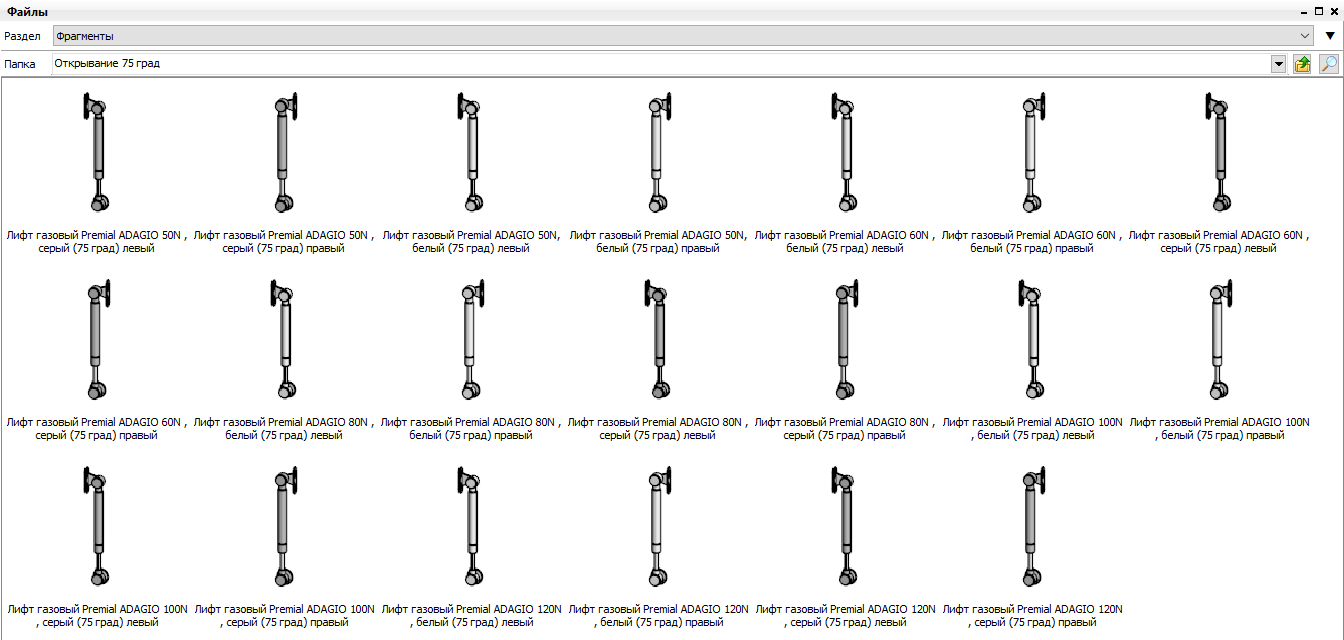Select ADAGIO 50N белый правый thumbnail
1344x640 pixels.
click(x=658, y=152)
